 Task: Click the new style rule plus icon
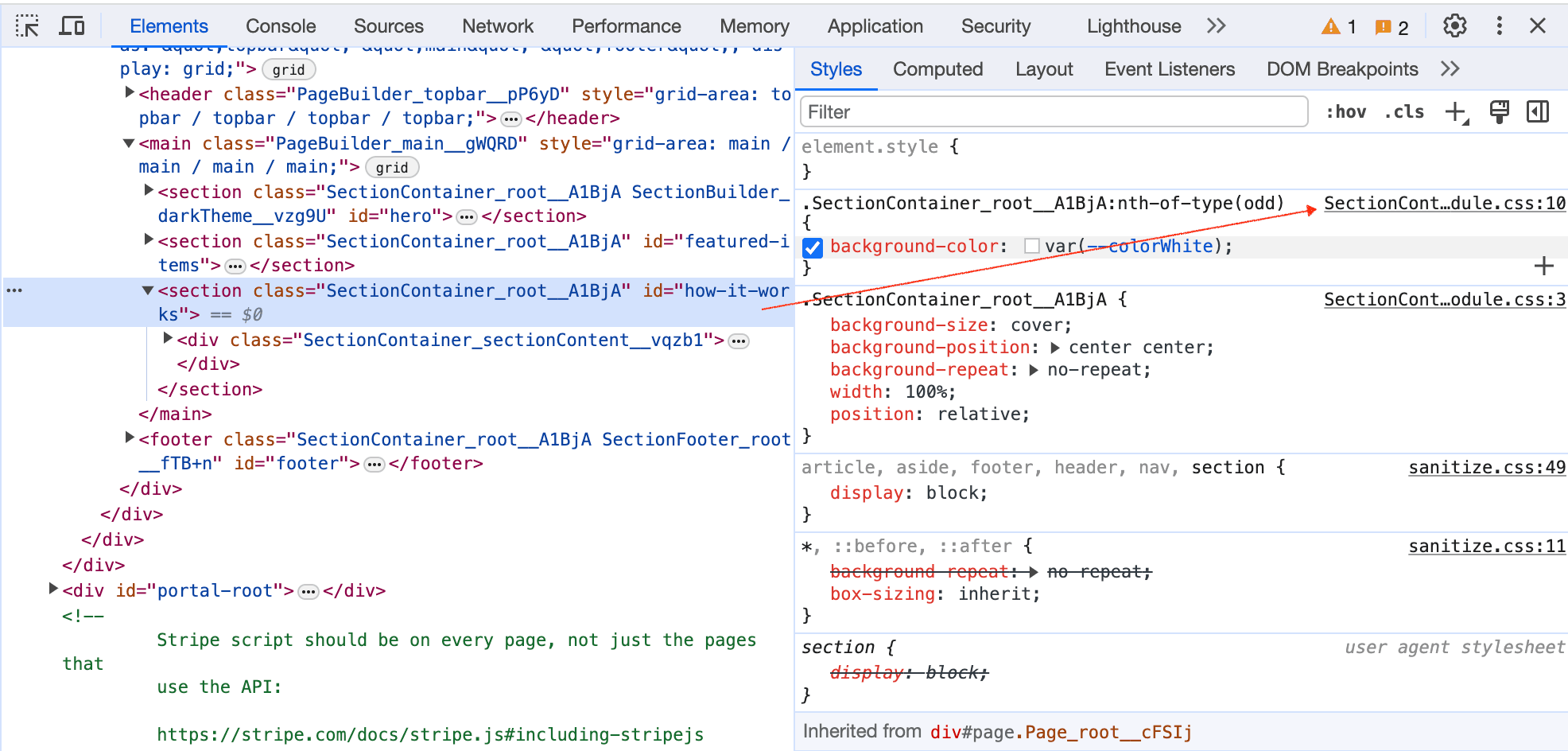coord(1456,112)
